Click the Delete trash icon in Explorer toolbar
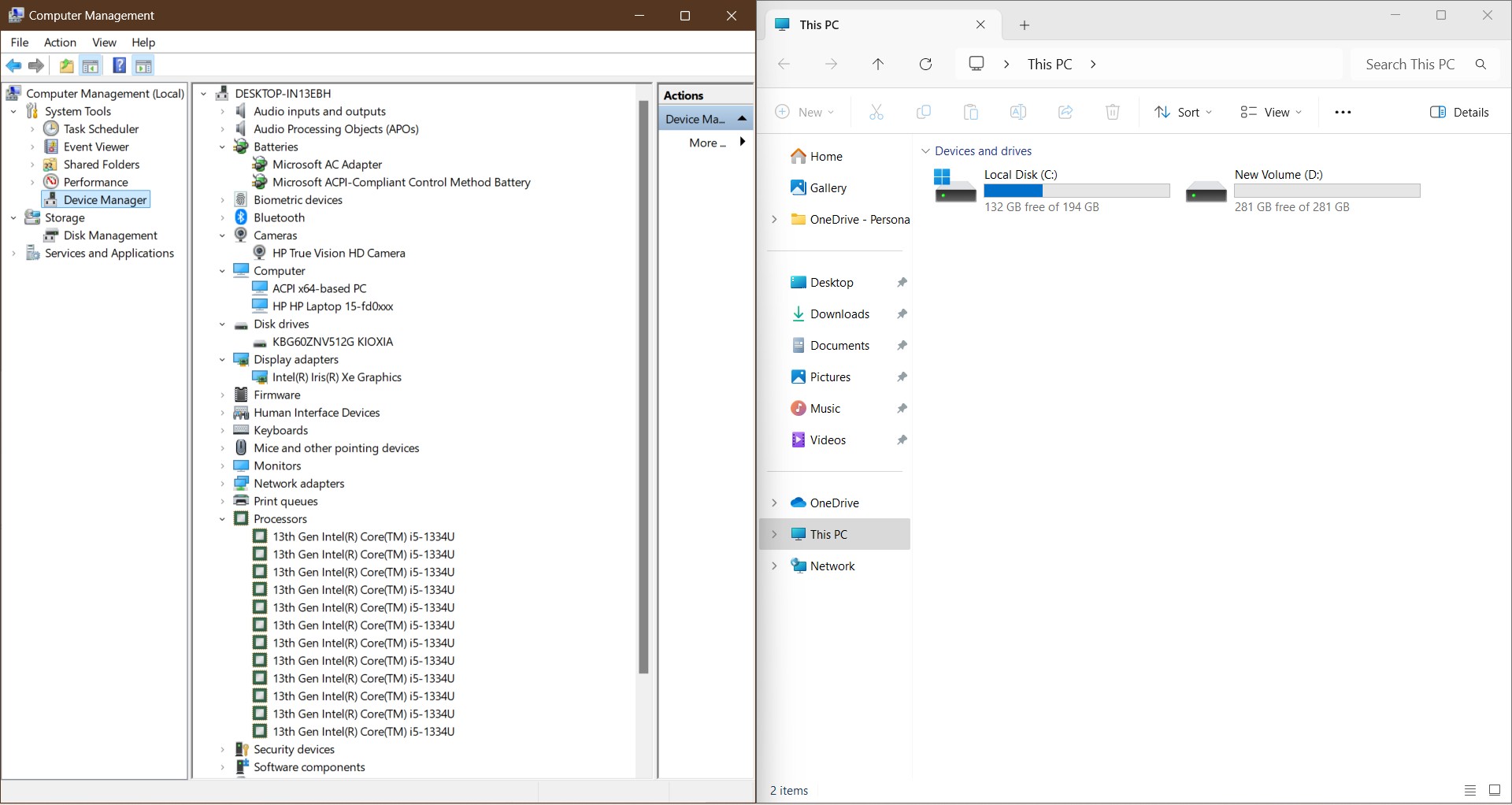The height and width of the screenshot is (805, 1512). click(x=1112, y=113)
